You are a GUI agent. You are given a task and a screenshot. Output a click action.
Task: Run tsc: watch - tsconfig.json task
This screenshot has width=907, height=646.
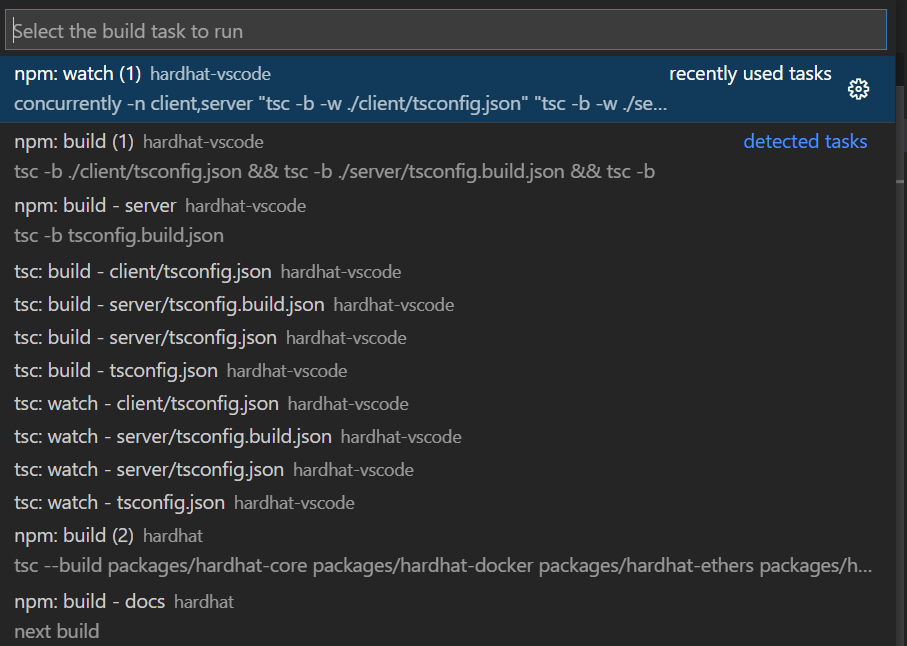click(447, 502)
